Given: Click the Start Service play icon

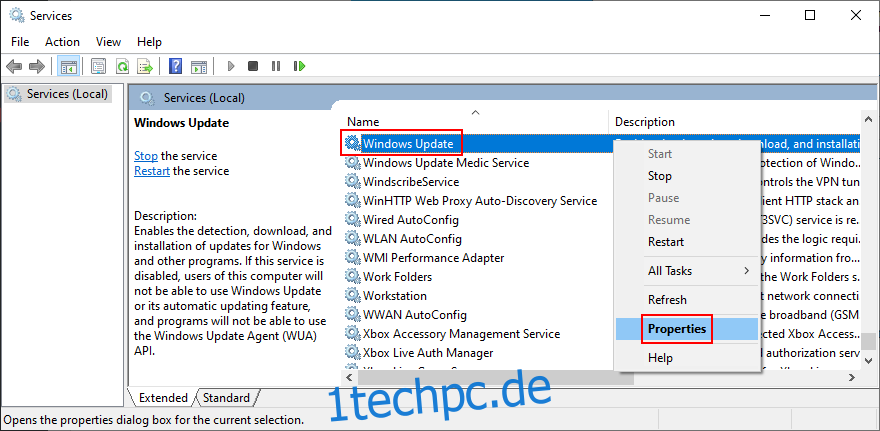Looking at the screenshot, I should coord(230,66).
